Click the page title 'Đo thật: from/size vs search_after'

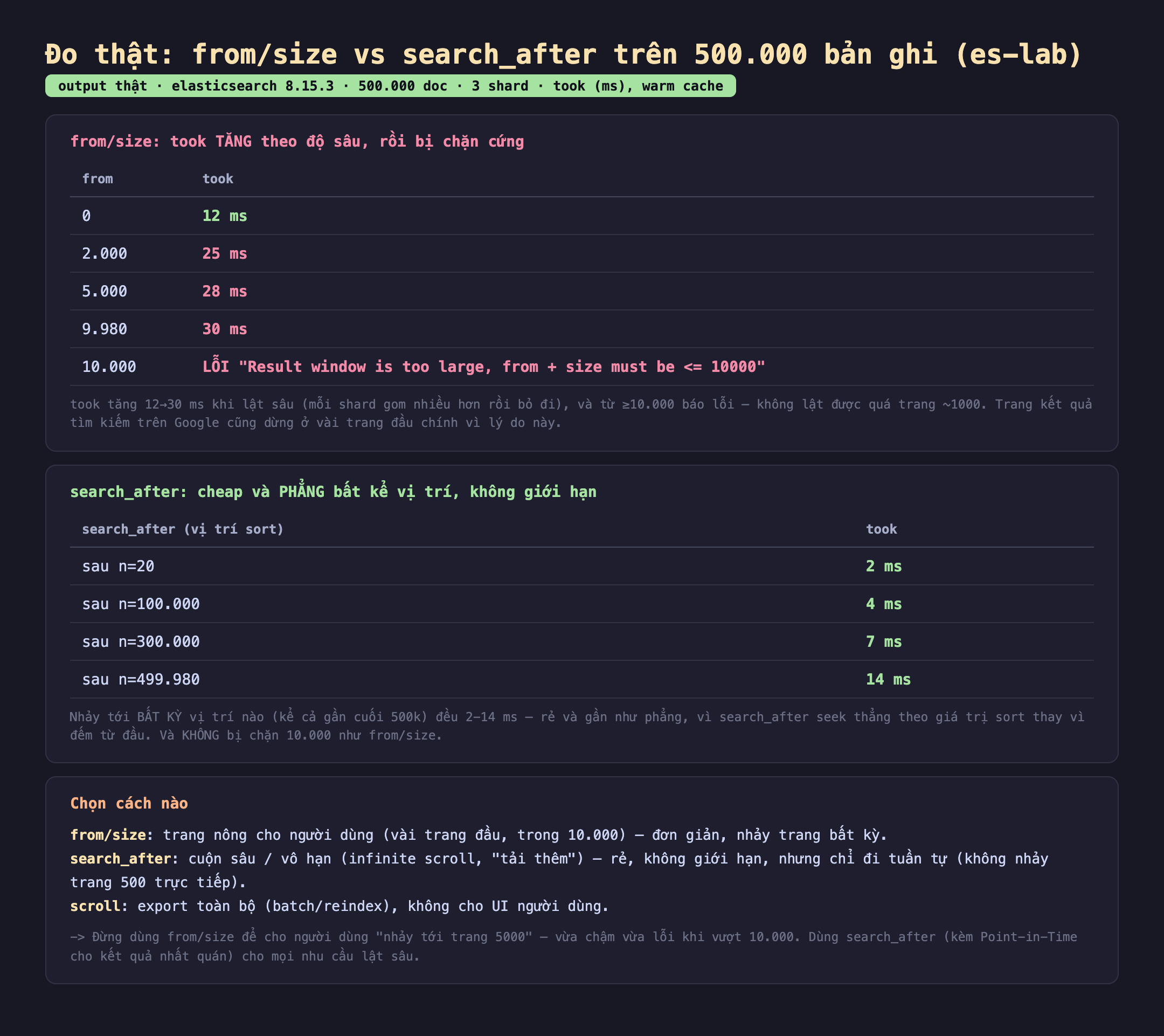pos(563,54)
